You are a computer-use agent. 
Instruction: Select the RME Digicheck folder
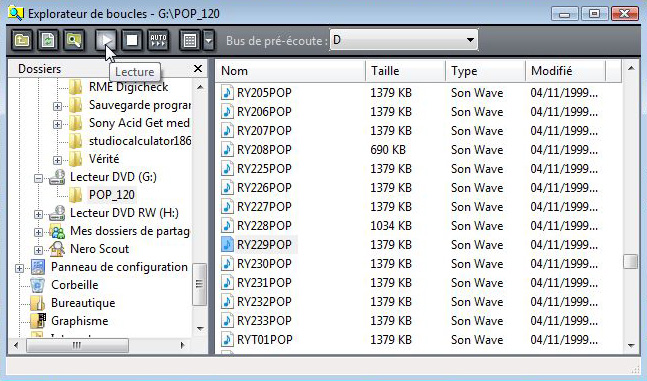click(128, 87)
